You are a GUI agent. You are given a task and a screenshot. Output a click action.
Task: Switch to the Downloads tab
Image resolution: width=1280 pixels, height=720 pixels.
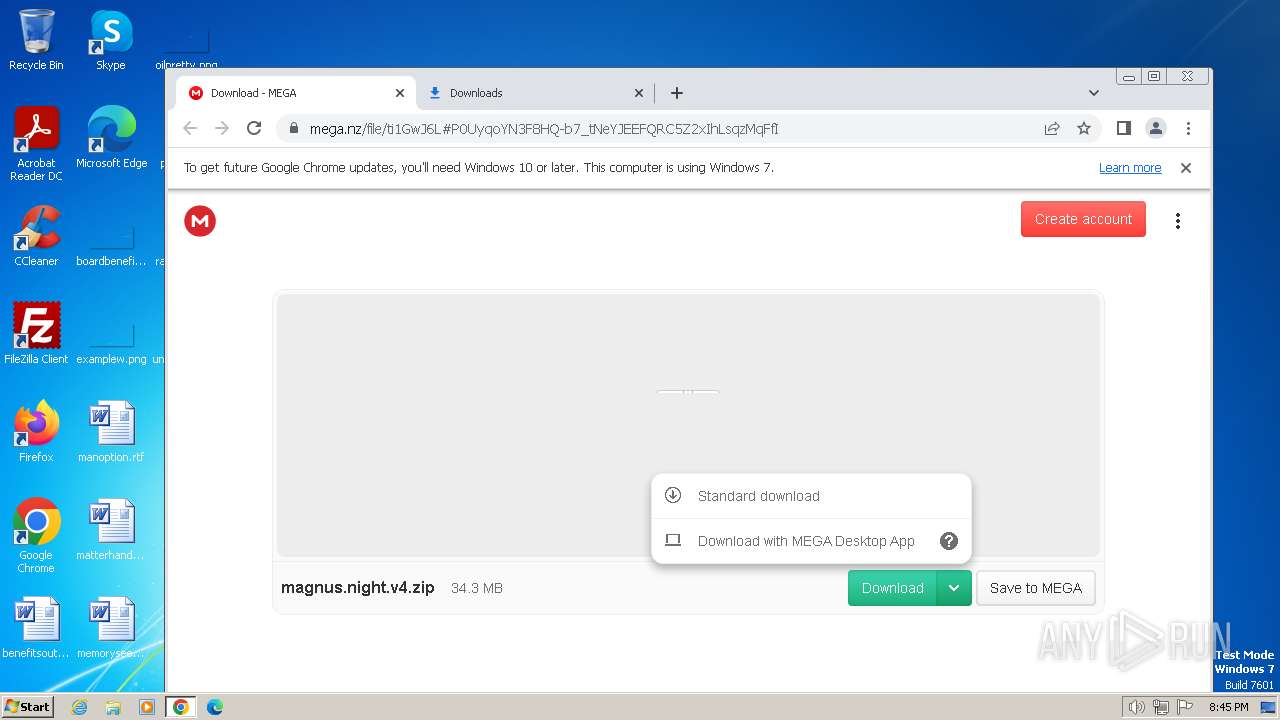point(535,93)
